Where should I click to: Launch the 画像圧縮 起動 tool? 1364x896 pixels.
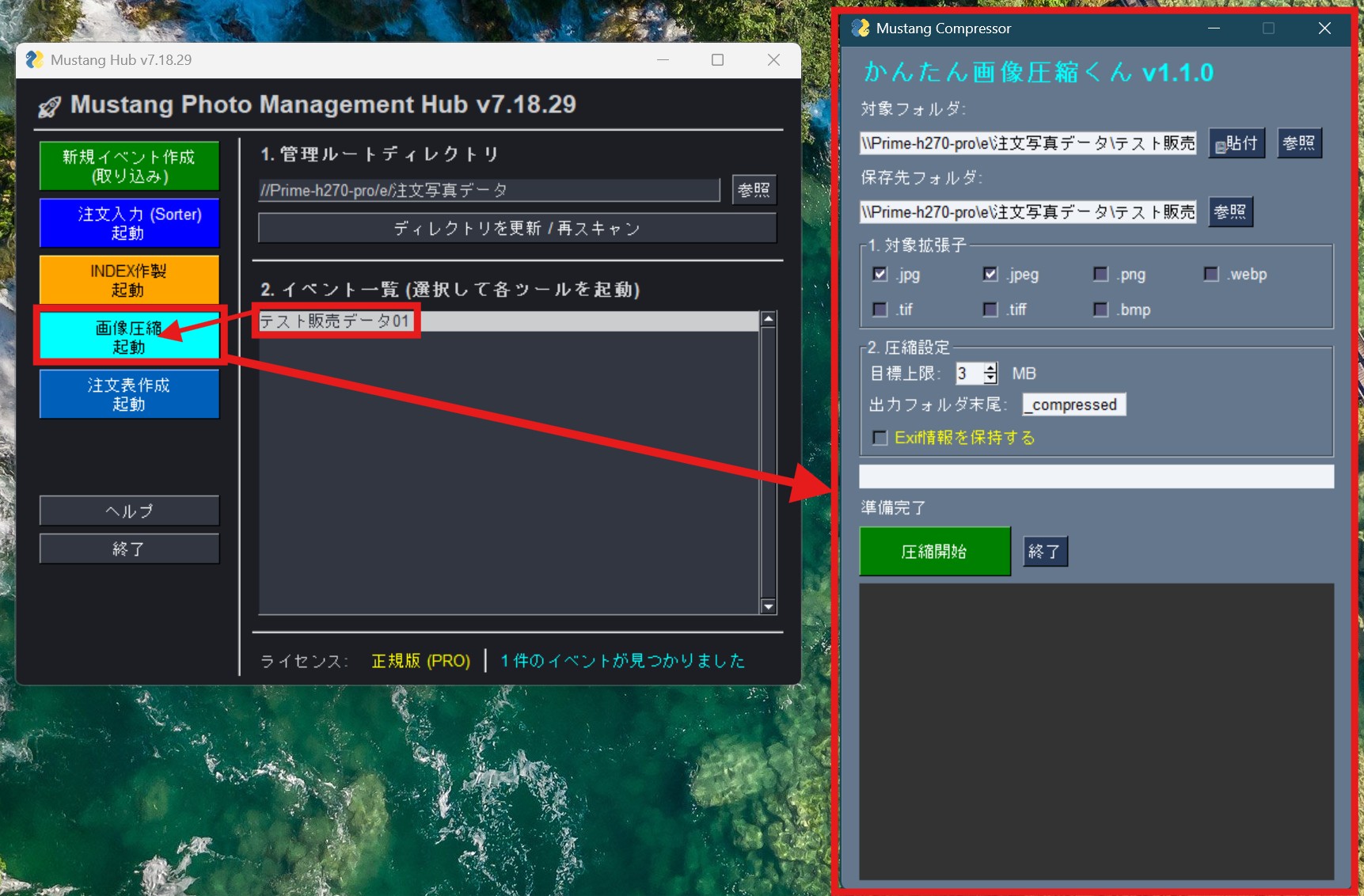pyautogui.click(x=130, y=336)
